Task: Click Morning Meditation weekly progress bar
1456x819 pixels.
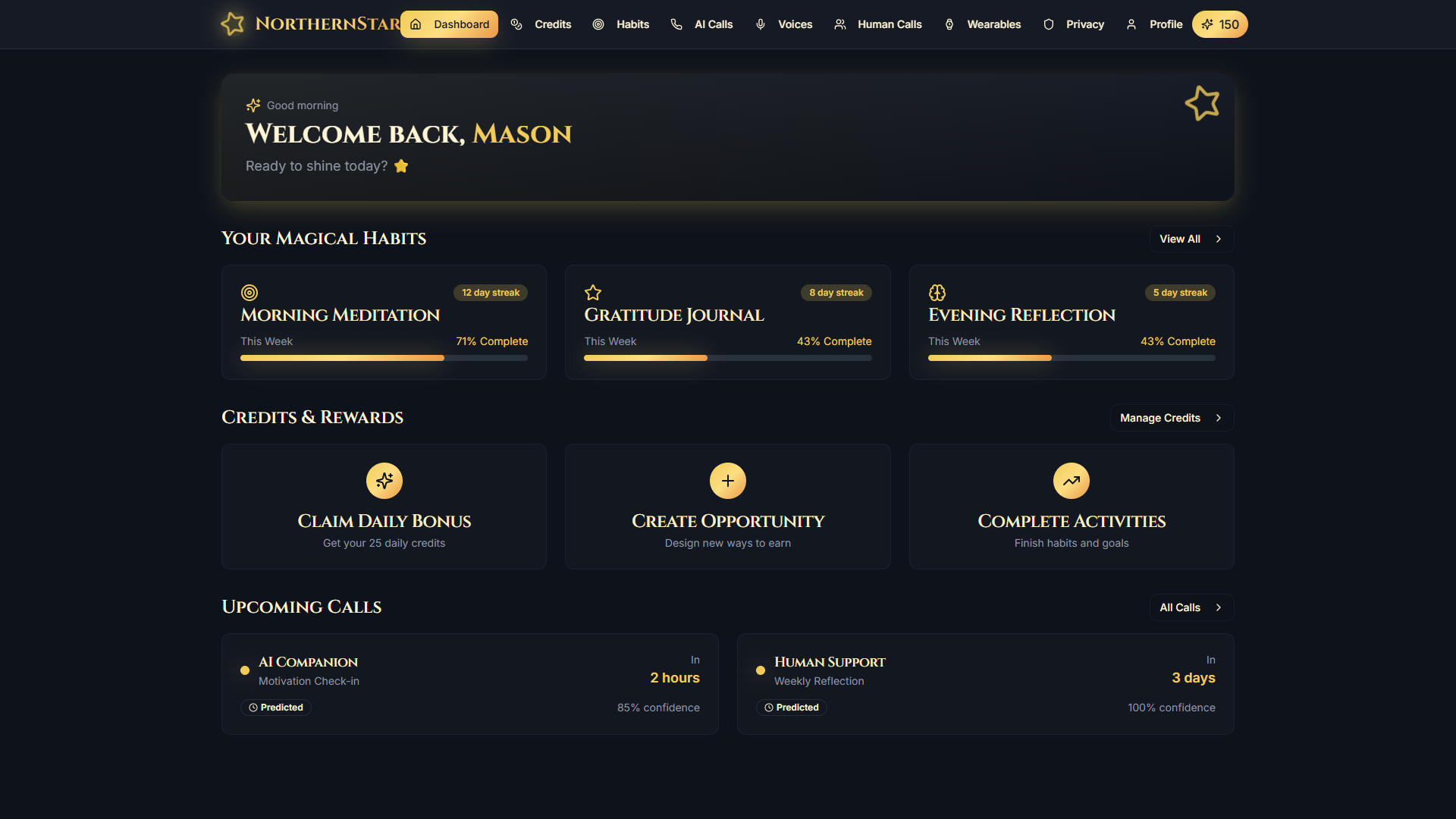Action: 384,358
